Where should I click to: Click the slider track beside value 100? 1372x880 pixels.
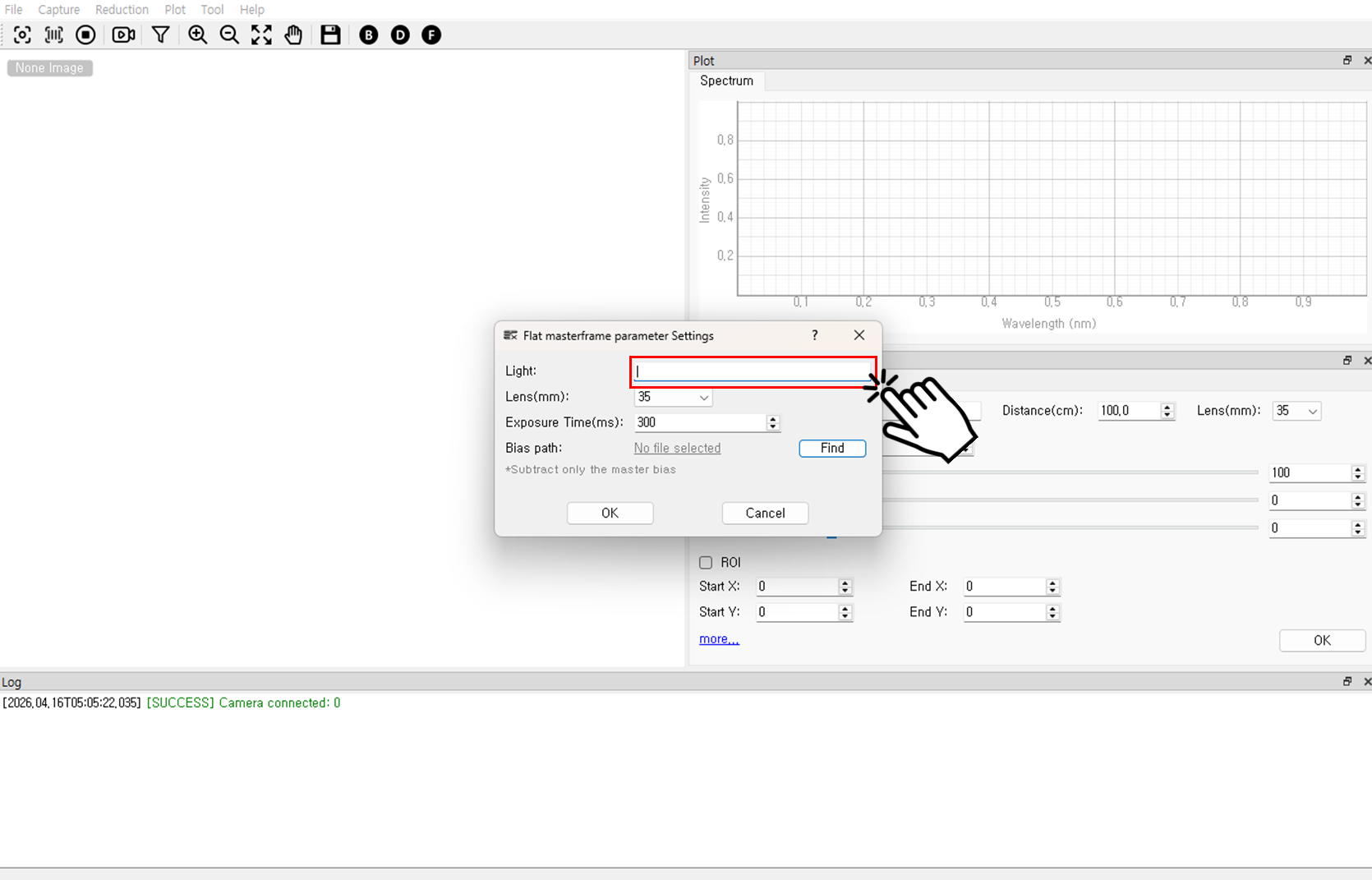click(1070, 472)
